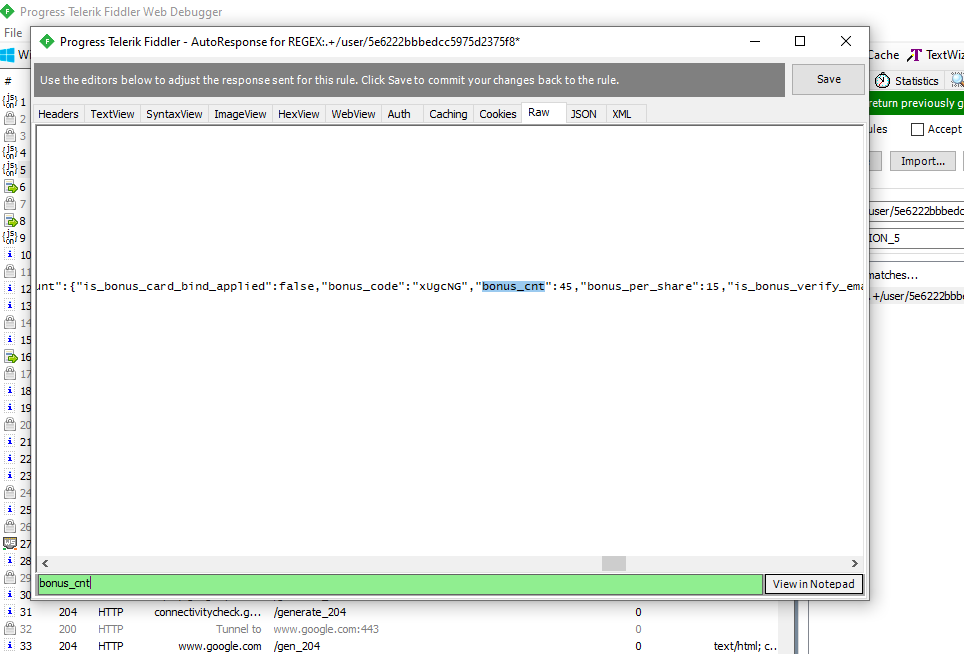
Task: Toggle the Accept checkbox in the AutoResponder panel
Action: tap(917, 129)
